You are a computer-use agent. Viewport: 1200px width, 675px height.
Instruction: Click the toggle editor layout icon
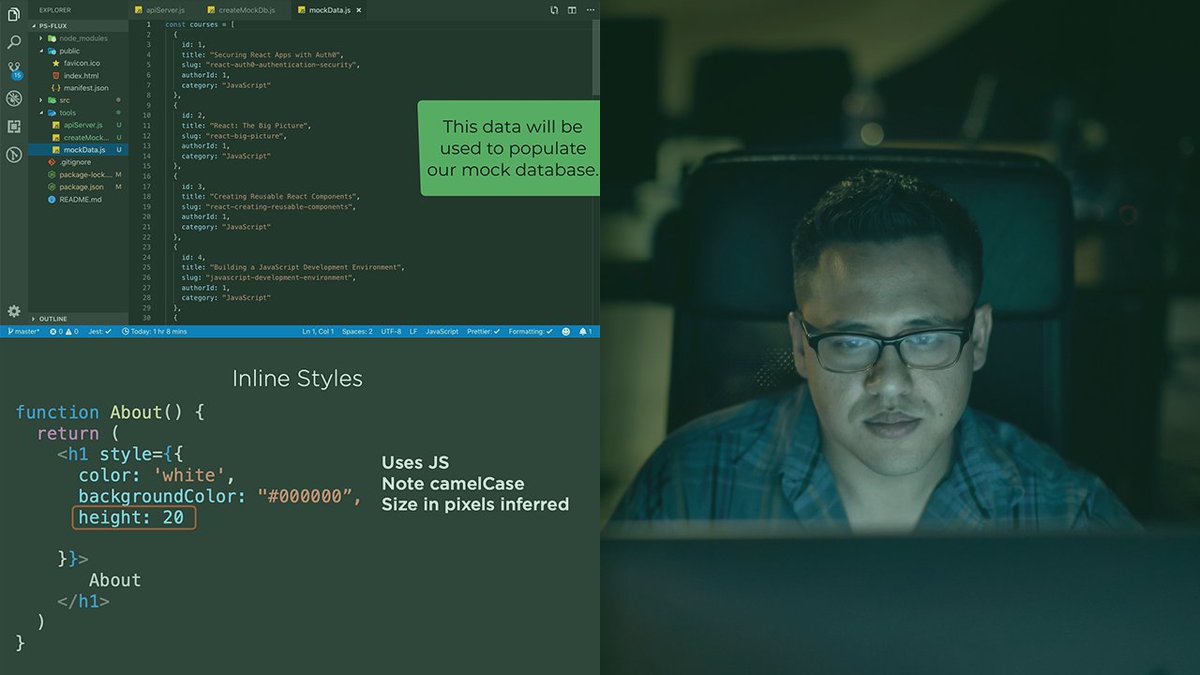571,9
